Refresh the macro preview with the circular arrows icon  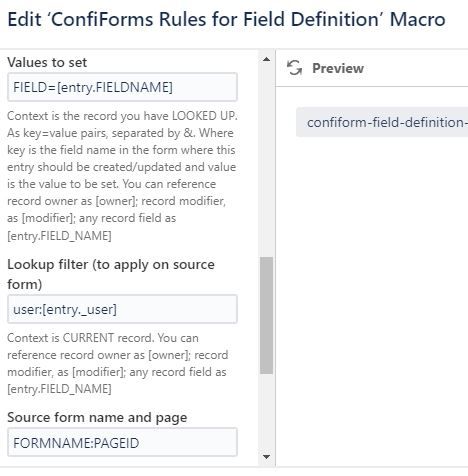294,68
